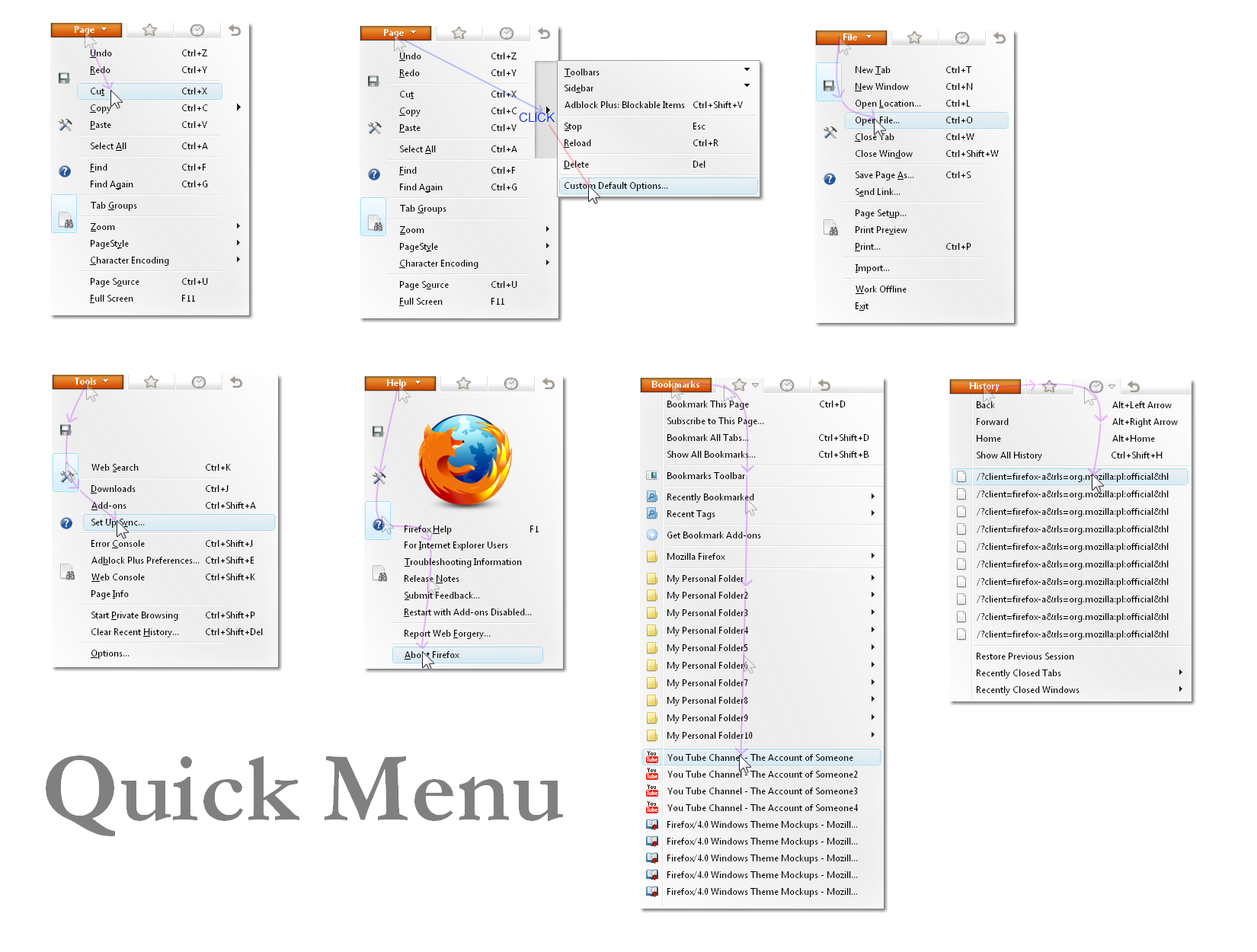Open the orange File dropdown button
This screenshot has height=952, width=1257.
coord(851,37)
